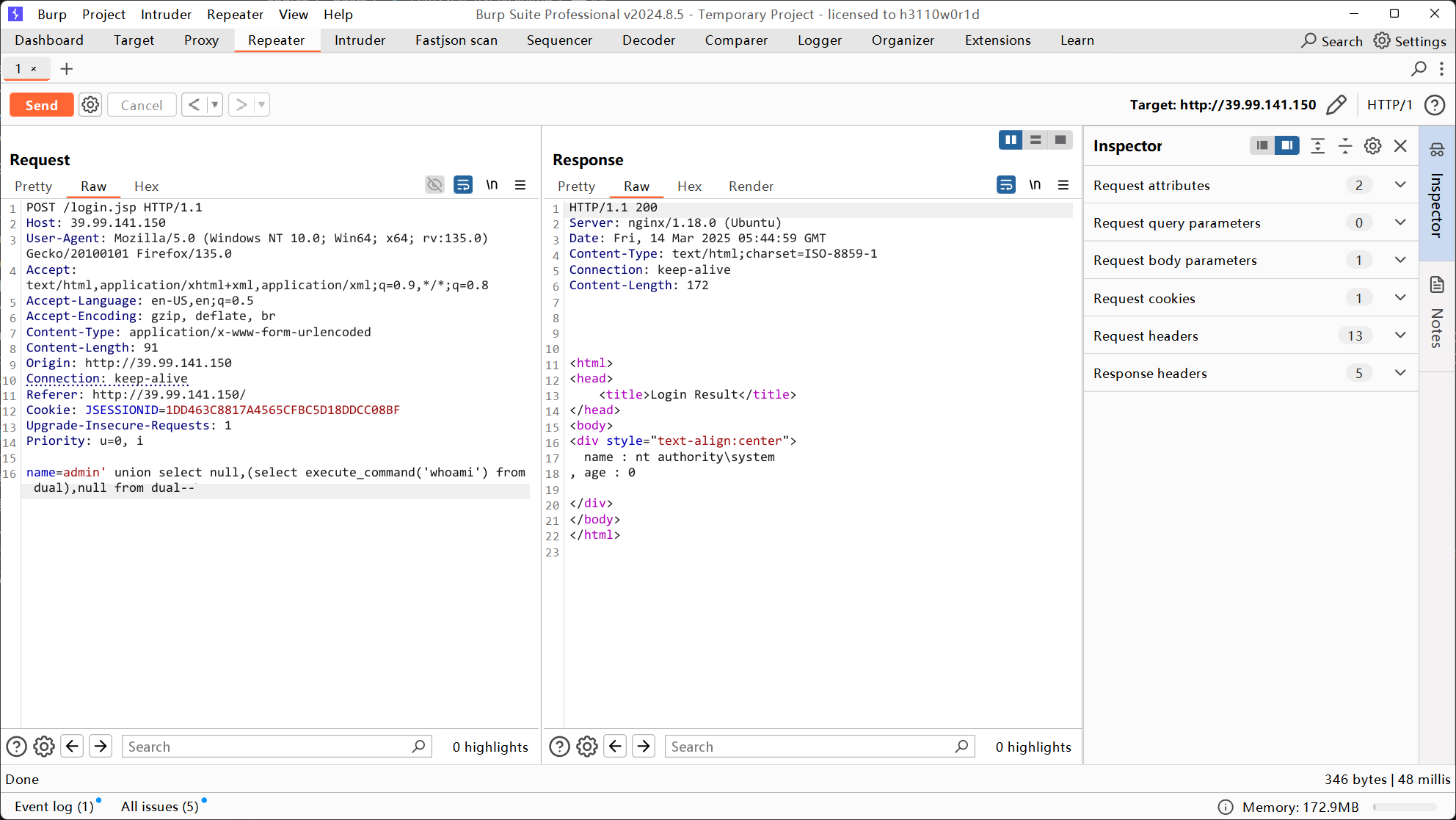The height and width of the screenshot is (820, 1456).
Task: Toggle Request line wrap icon
Action: click(463, 185)
